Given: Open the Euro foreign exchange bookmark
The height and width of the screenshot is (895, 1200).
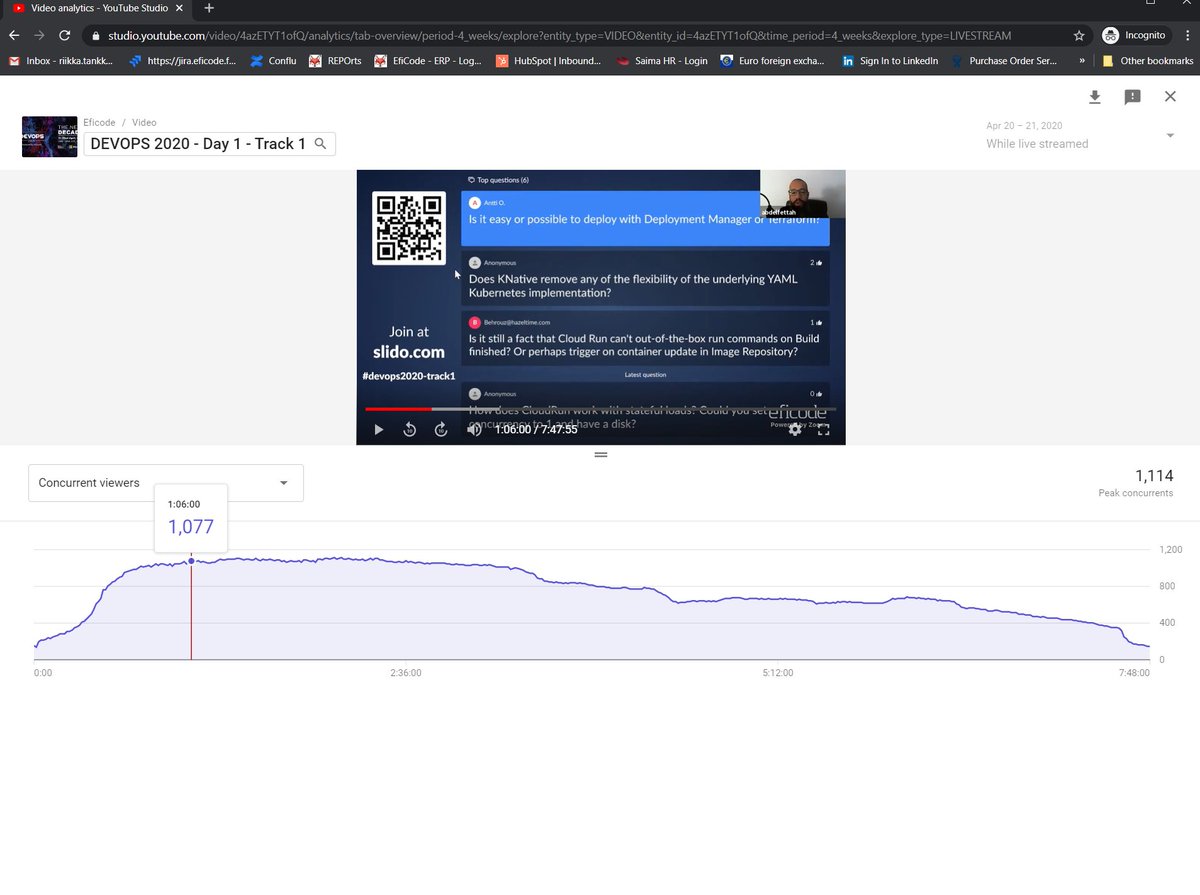Looking at the screenshot, I should pyautogui.click(x=773, y=61).
